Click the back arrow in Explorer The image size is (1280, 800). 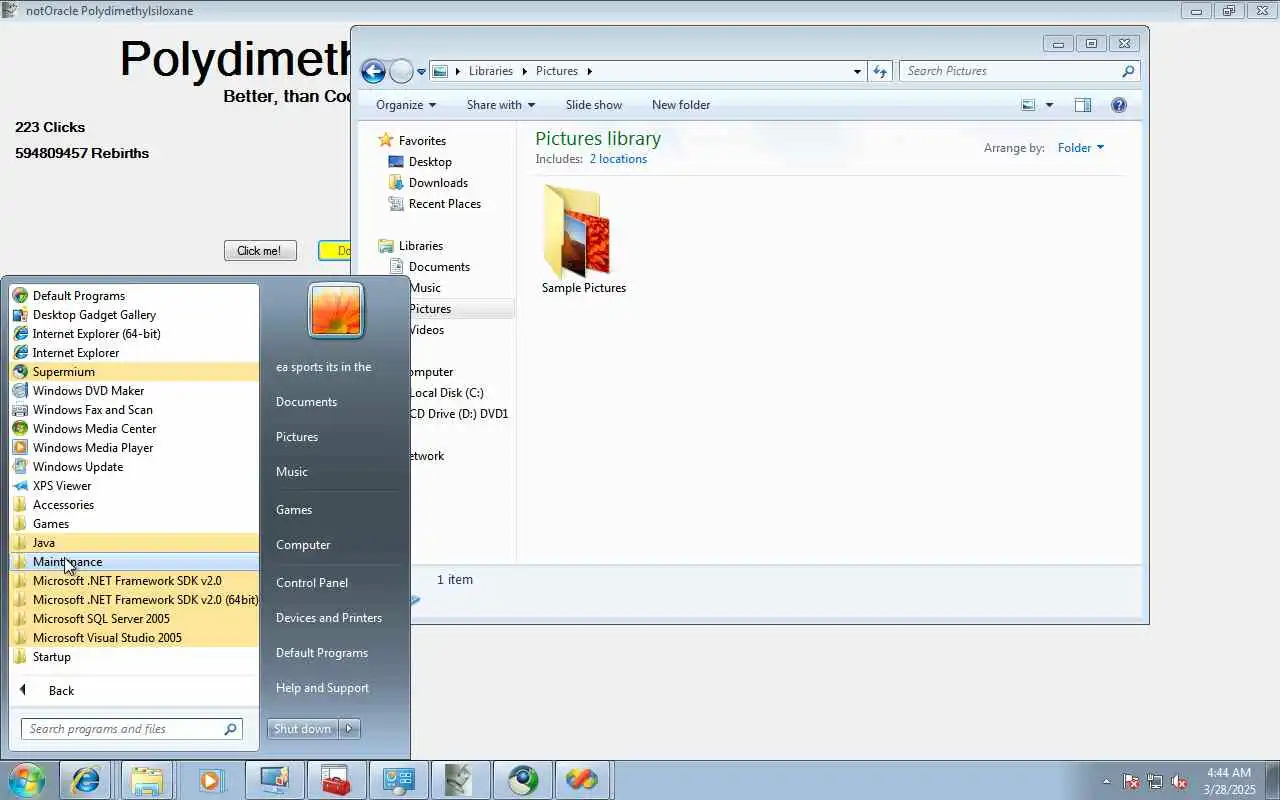pos(373,71)
